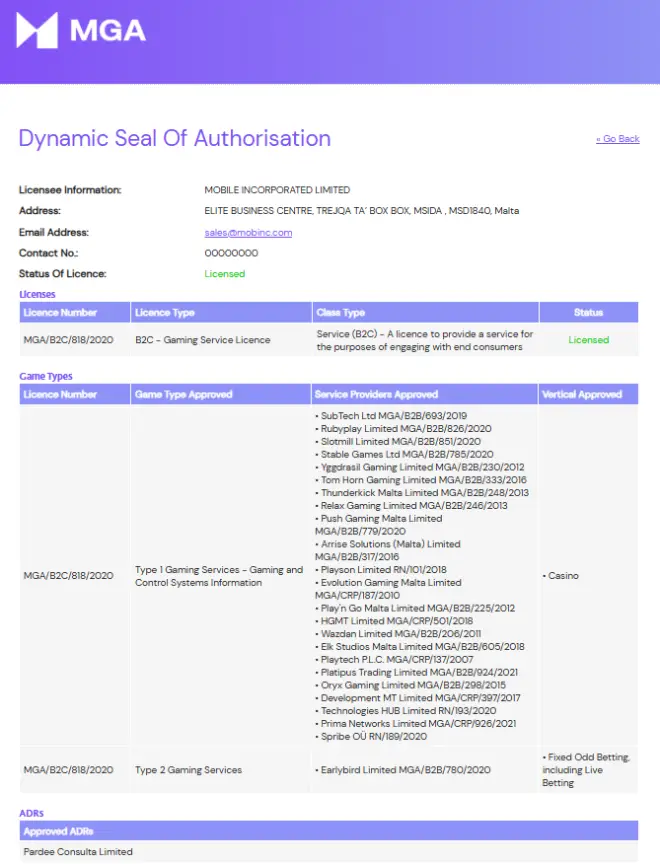Select Prima Networks Limited entry
The height and width of the screenshot is (864, 660).
coord(416,723)
